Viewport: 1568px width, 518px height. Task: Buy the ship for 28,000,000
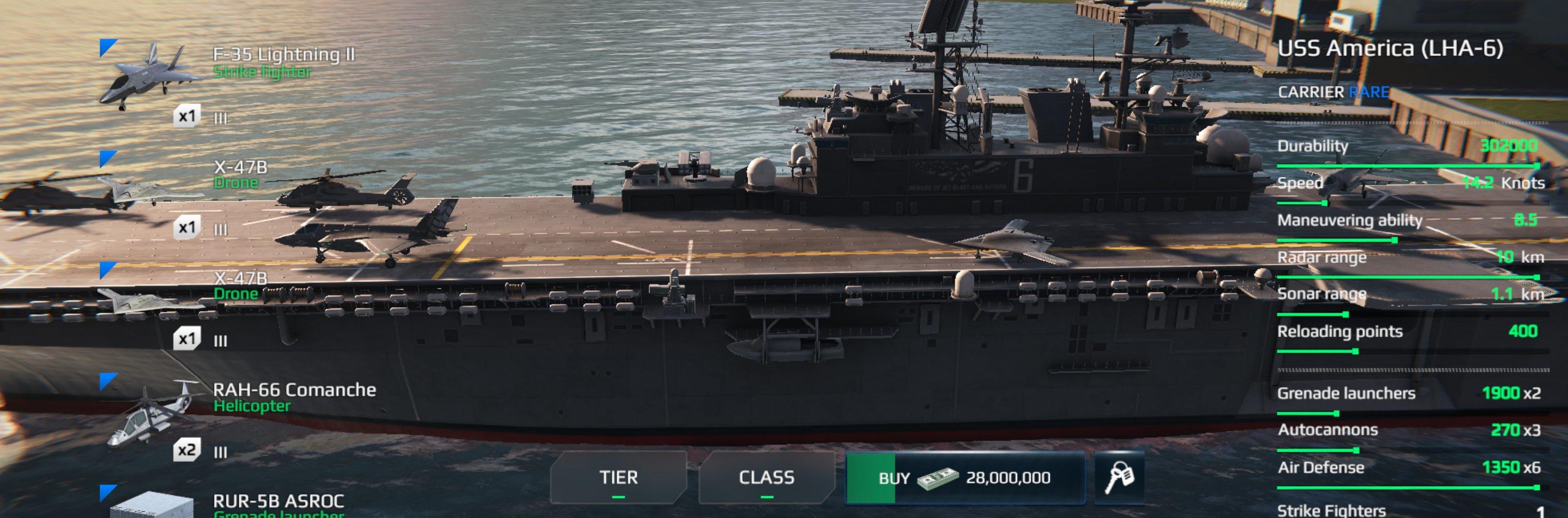pyautogui.click(x=966, y=478)
